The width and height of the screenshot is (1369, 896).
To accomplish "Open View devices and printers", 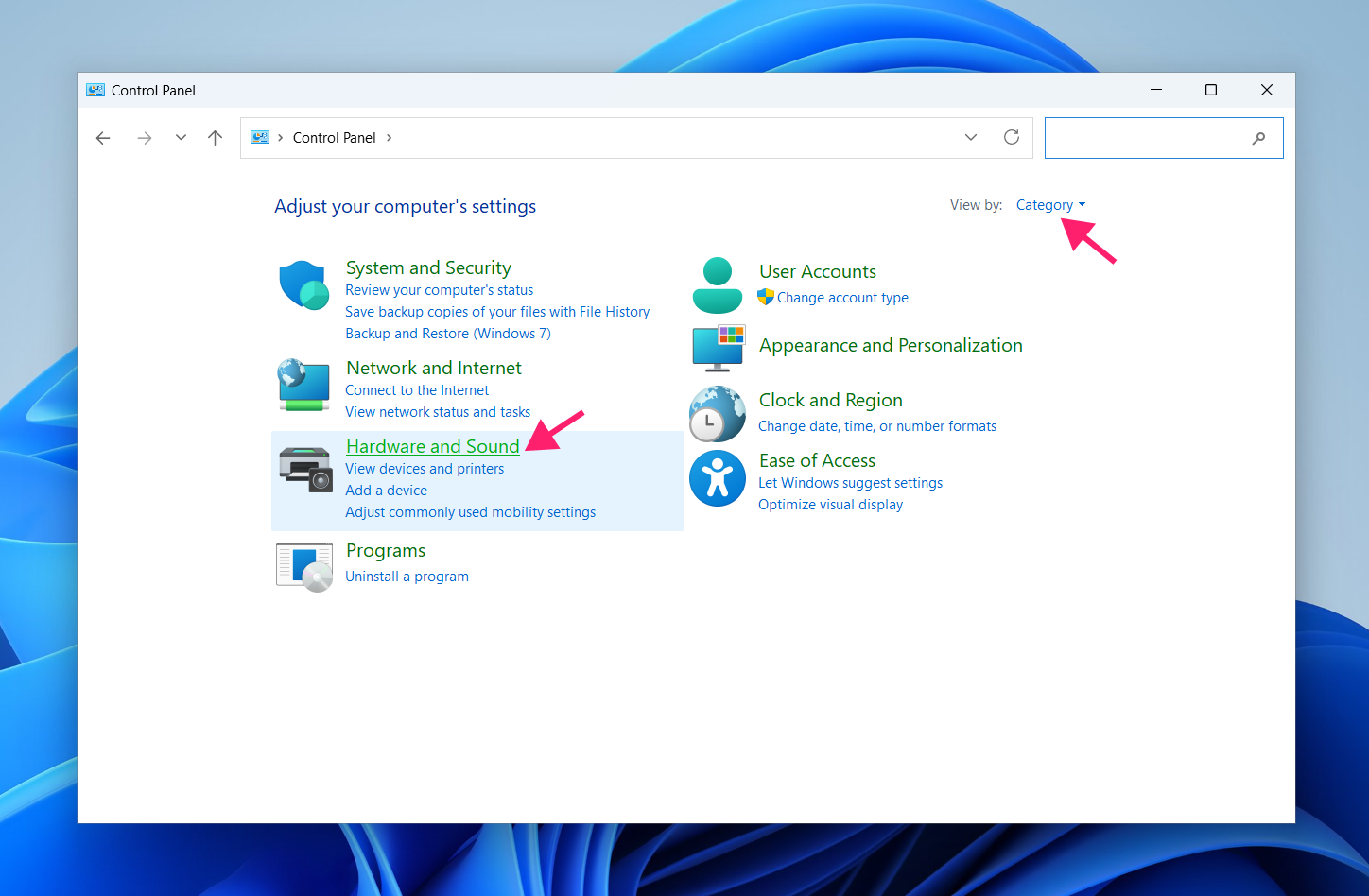I will coord(425,469).
